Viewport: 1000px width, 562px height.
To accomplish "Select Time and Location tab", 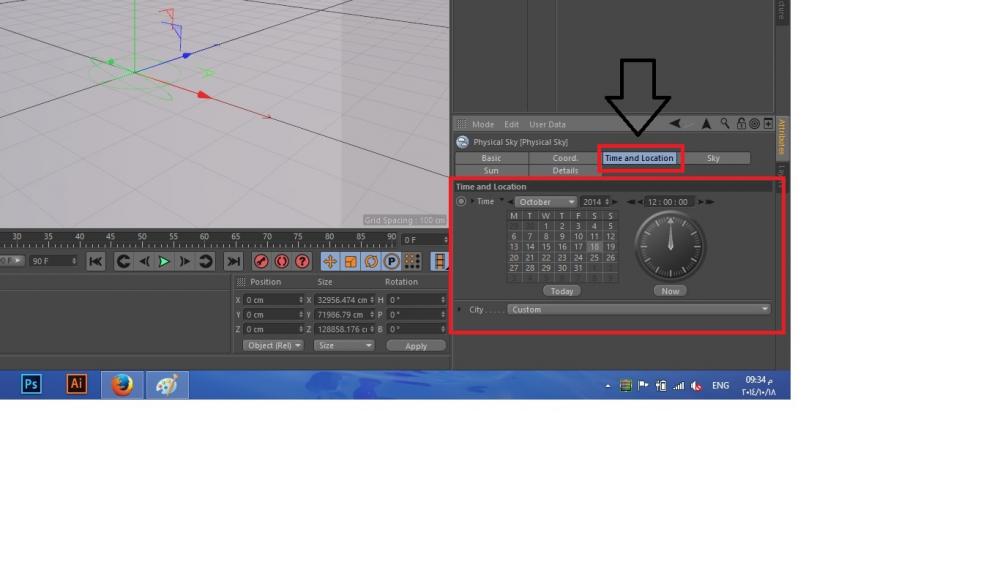I will click(639, 158).
